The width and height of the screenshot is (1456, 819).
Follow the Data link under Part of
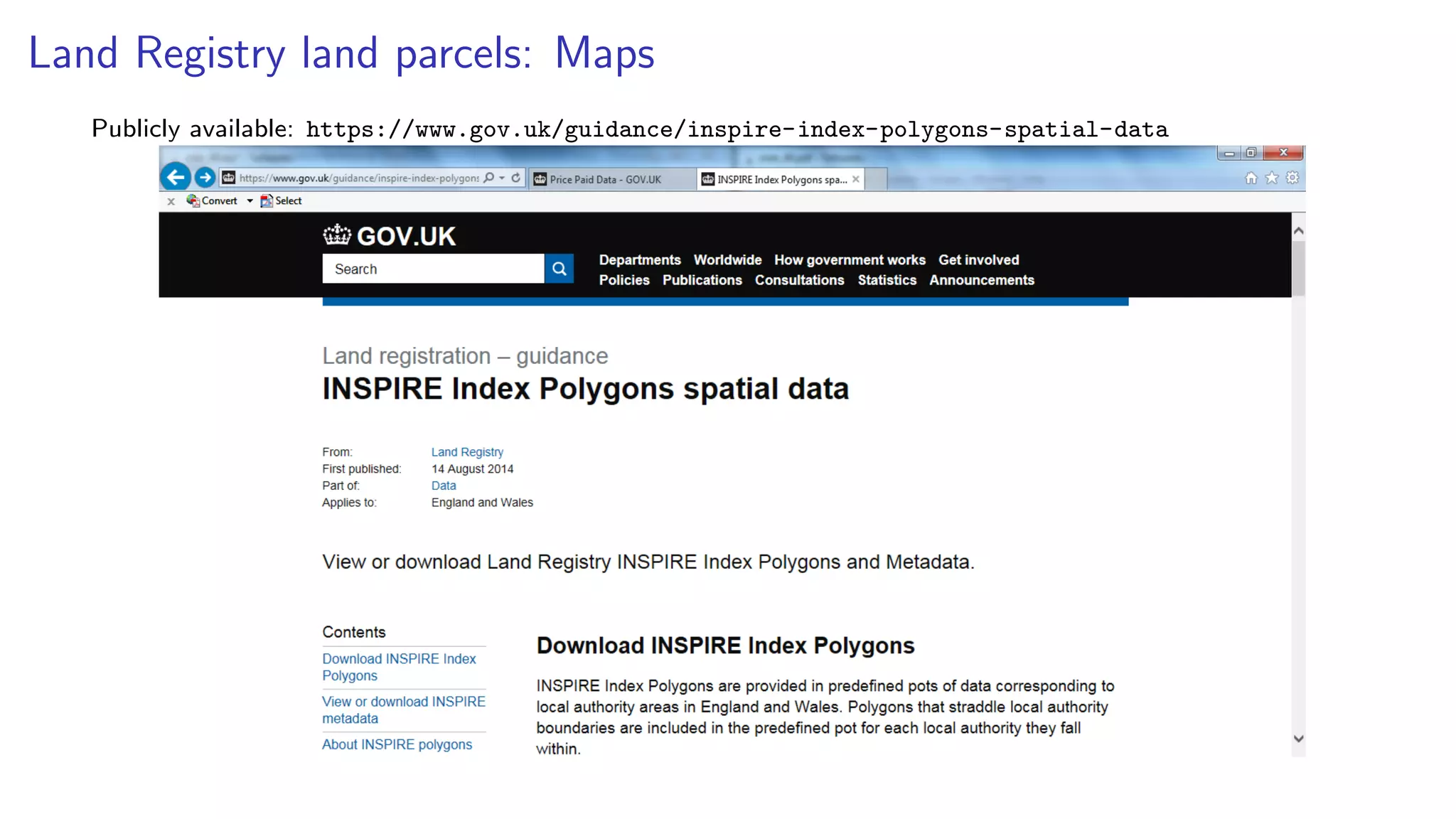[x=444, y=486]
